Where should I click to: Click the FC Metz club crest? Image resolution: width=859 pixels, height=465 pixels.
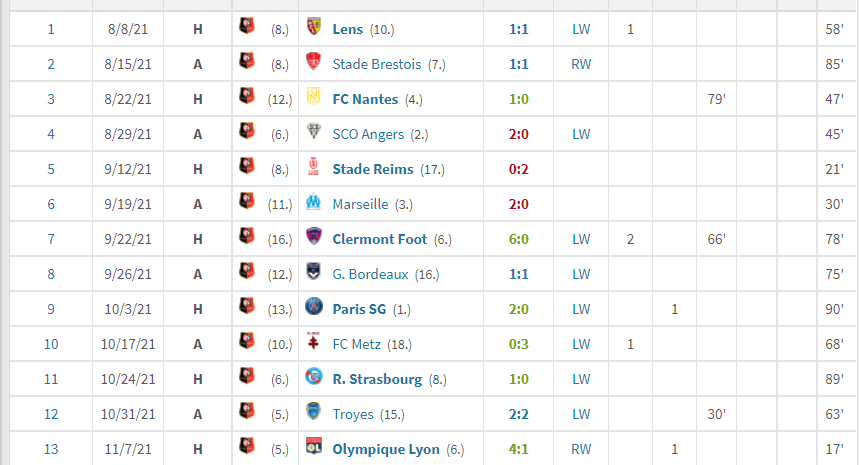[313, 341]
